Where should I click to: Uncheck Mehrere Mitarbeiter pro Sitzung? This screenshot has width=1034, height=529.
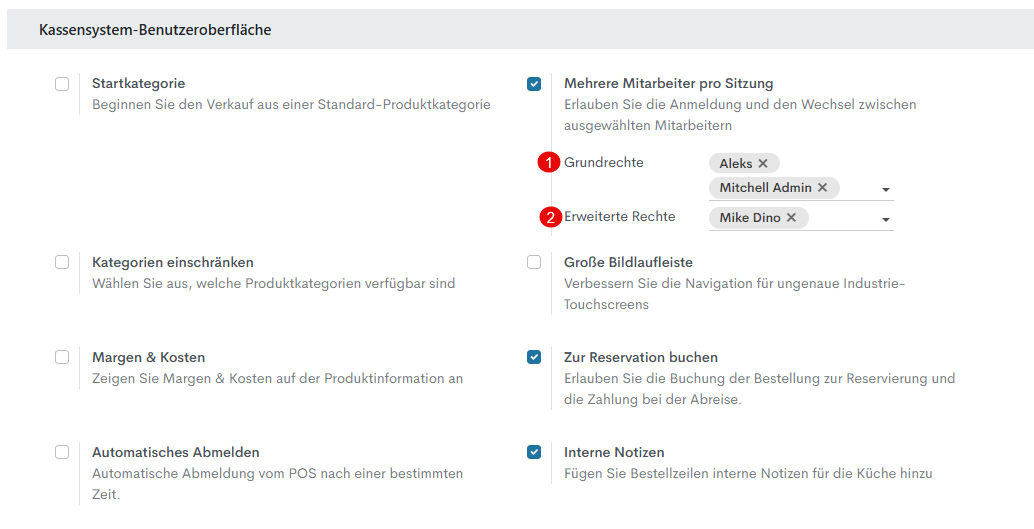point(534,84)
